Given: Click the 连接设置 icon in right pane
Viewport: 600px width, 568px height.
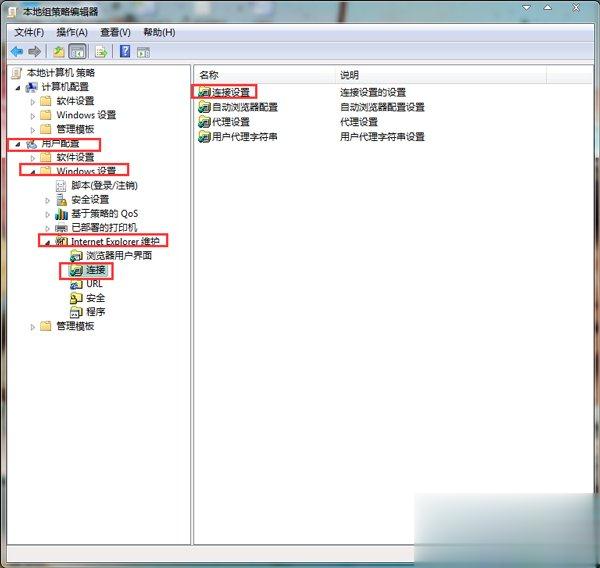Looking at the screenshot, I should [x=204, y=92].
